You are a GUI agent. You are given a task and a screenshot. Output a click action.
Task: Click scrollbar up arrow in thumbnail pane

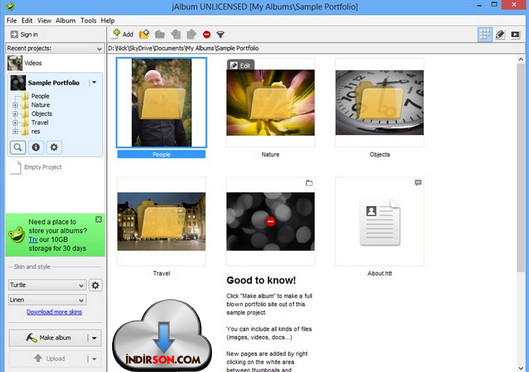coord(521,59)
